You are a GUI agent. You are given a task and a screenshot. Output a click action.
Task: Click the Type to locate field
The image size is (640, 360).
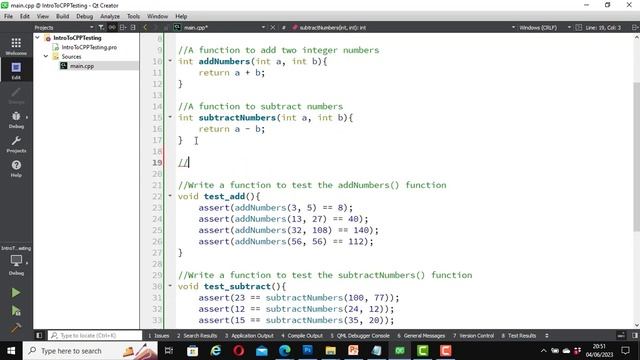click(95, 336)
